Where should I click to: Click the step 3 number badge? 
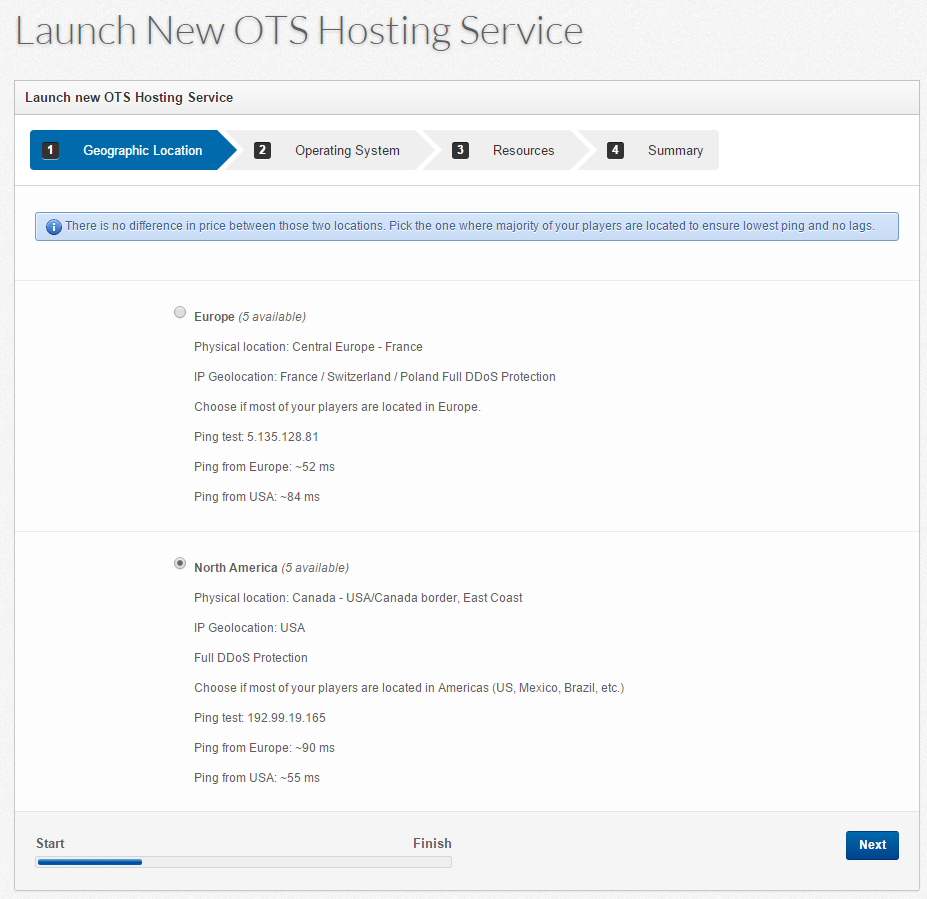click(x=461, y=150)
